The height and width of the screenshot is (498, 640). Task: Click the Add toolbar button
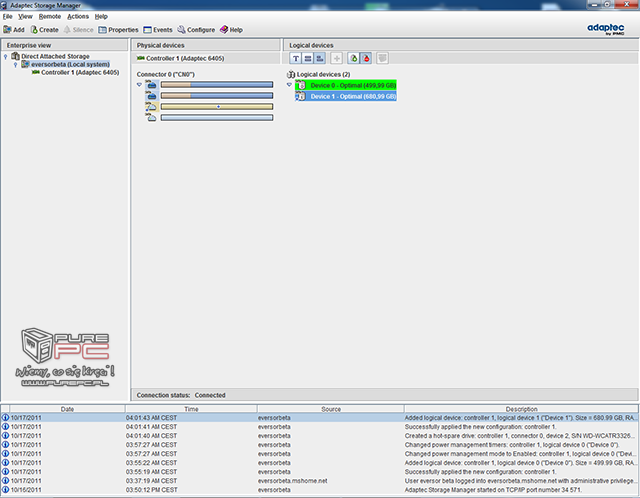point(14,30)
